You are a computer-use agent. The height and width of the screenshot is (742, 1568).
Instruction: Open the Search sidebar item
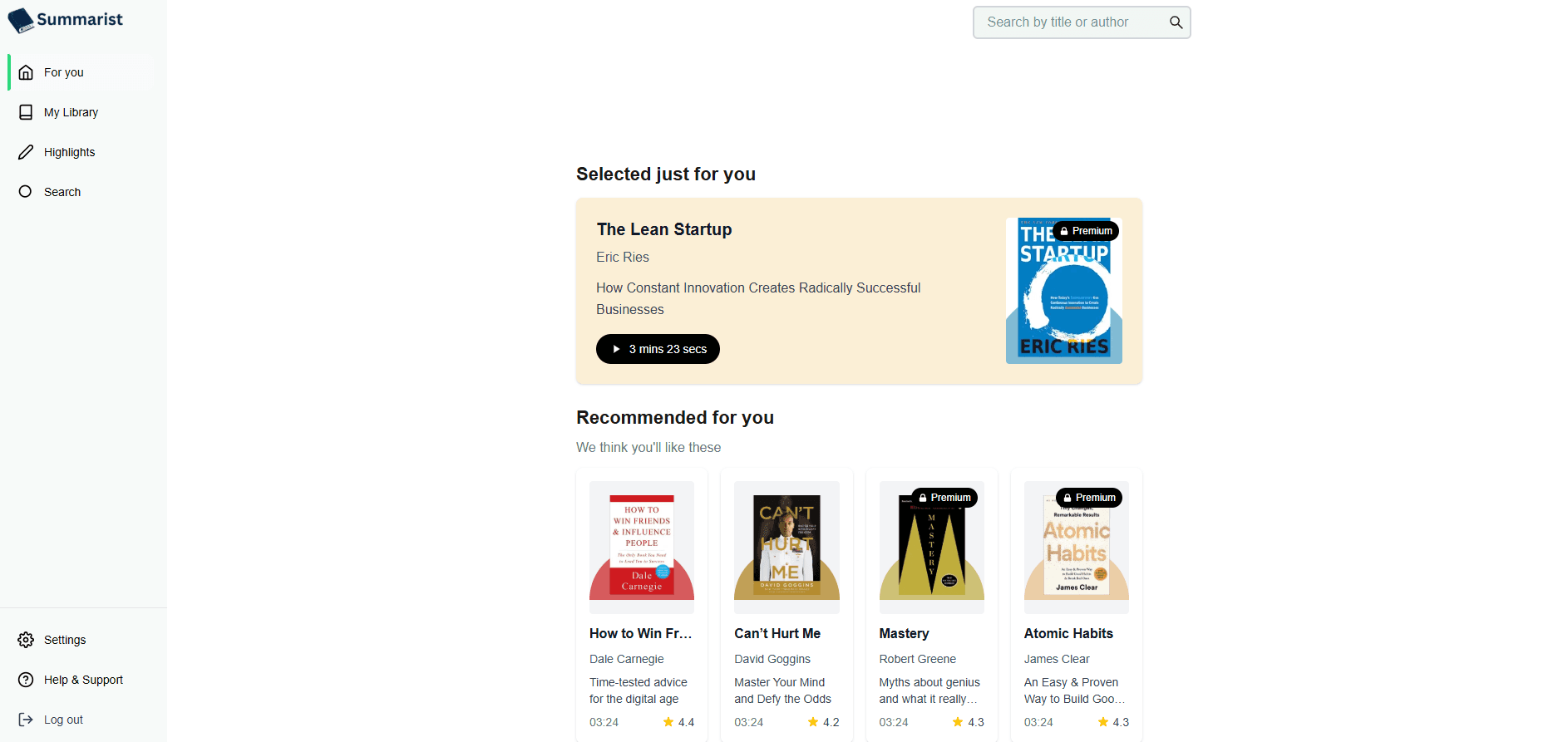(x=62, y=192)
